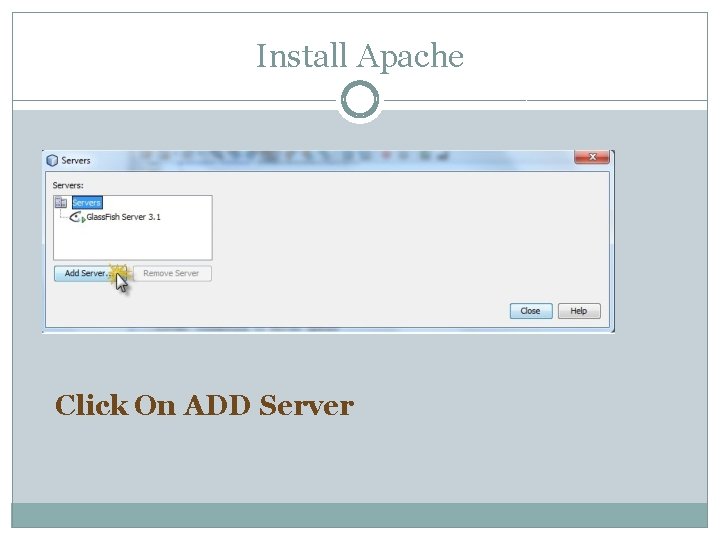The width and height of the screenshot is (720, 540).
Task: Click the 'Servers:' label text
Action: [x=68, y=186]
